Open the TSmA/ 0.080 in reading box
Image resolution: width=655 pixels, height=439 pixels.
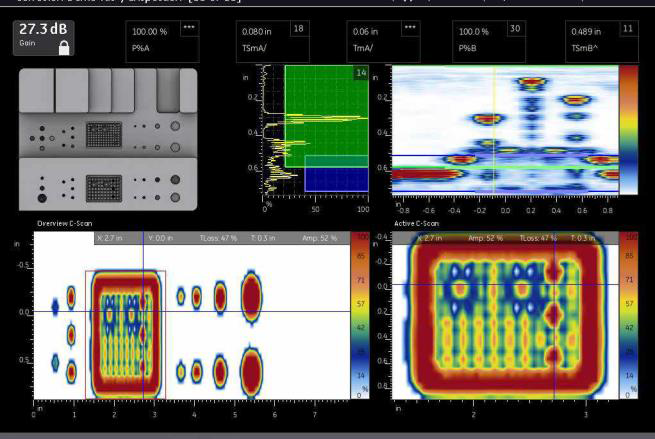pyautogui.click(x=273, y=42)
